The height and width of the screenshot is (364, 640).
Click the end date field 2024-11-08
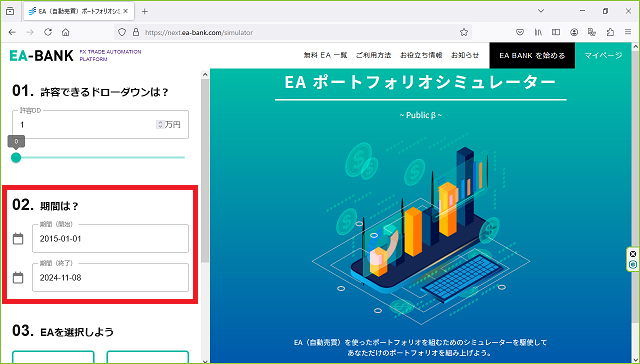(111, 278)
